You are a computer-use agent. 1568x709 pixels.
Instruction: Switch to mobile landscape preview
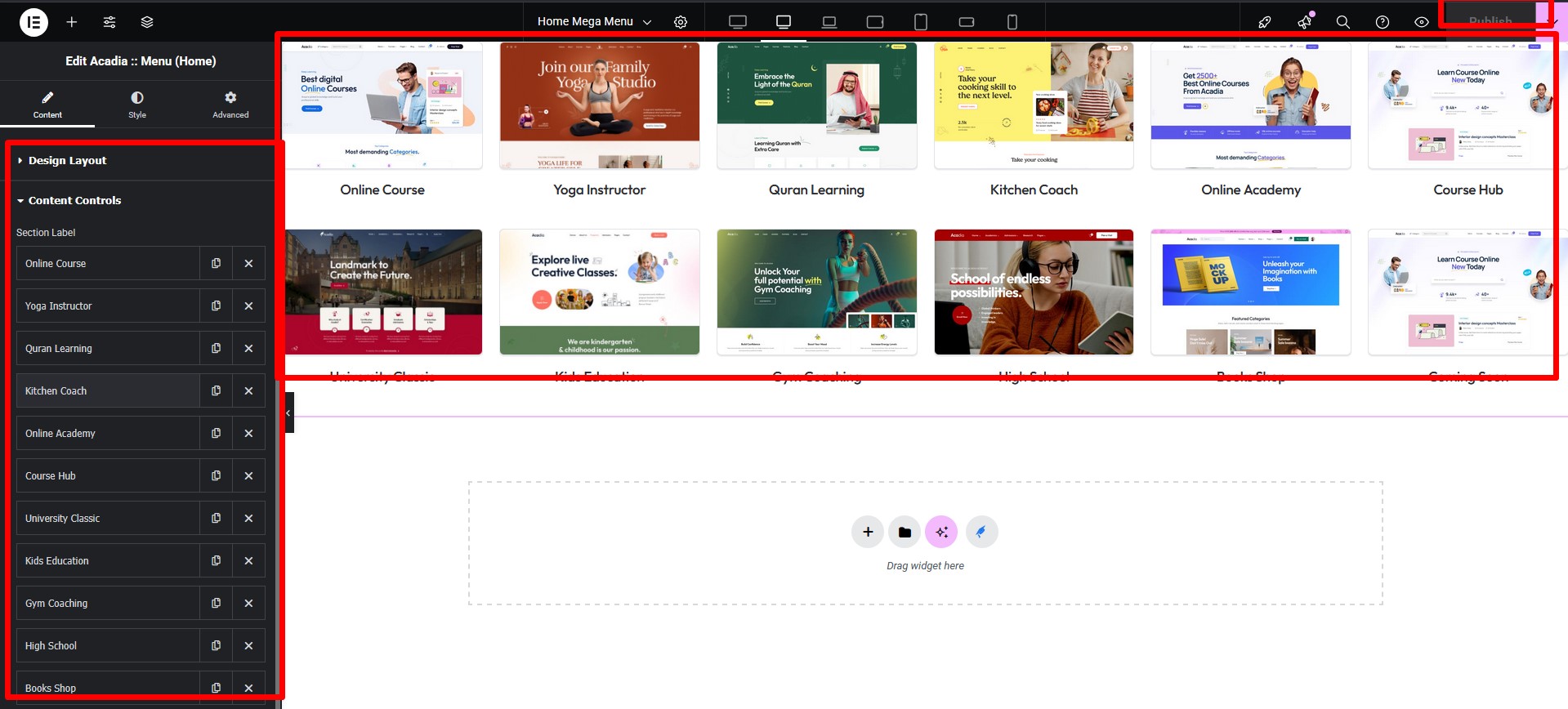point(967,22)
